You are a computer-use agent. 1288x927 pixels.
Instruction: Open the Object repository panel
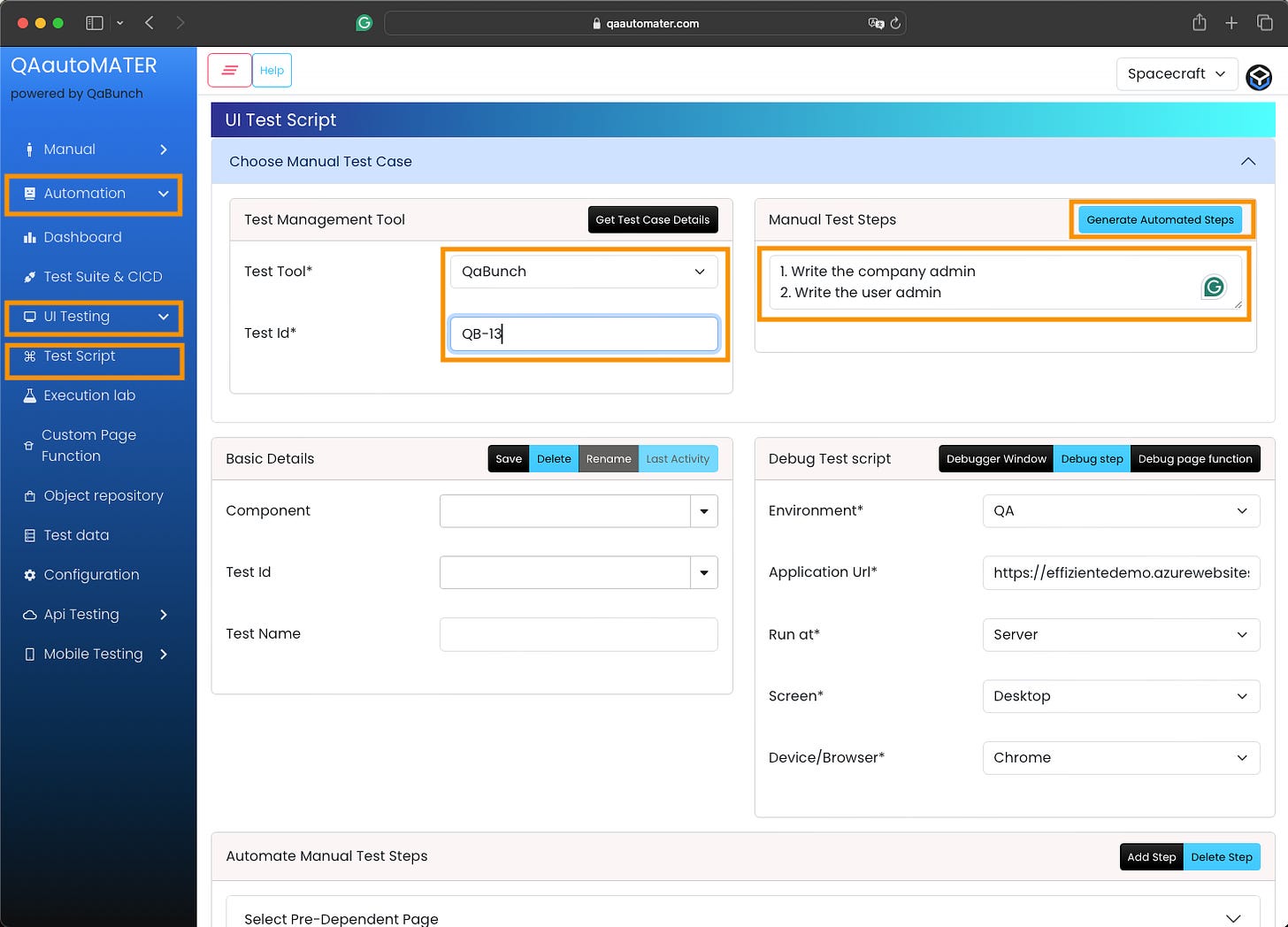click(103, 495)
